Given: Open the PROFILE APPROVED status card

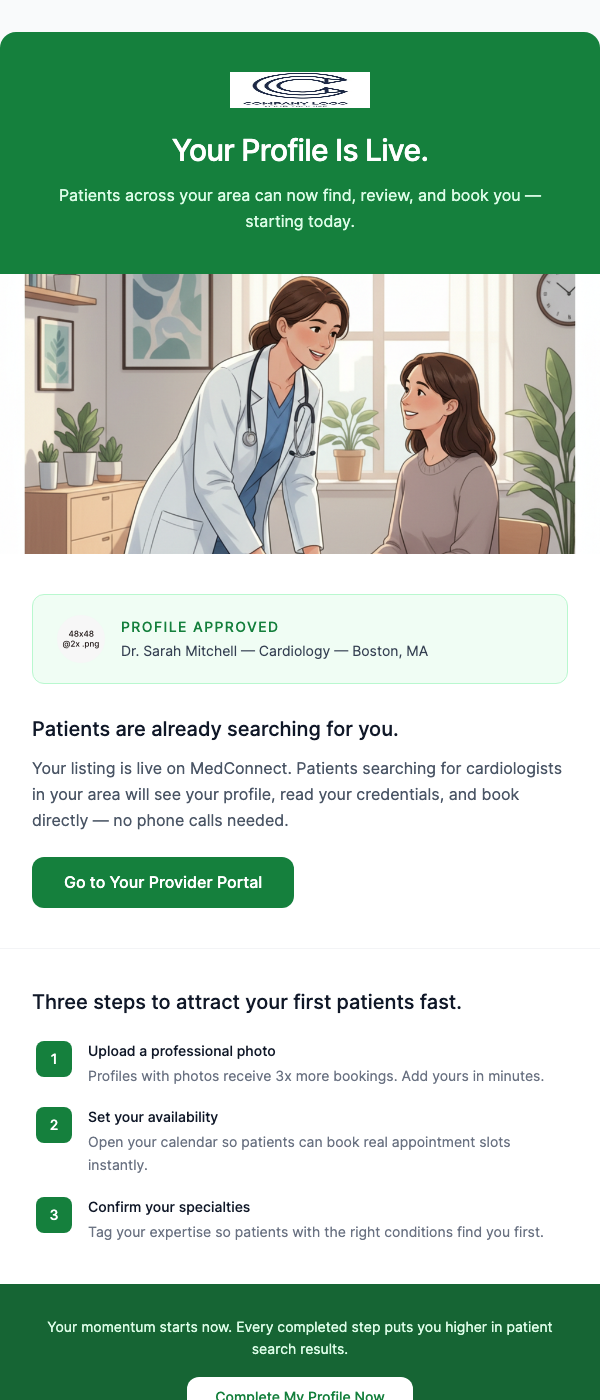Looking at the screenshot, I should (x=300, y=637).
